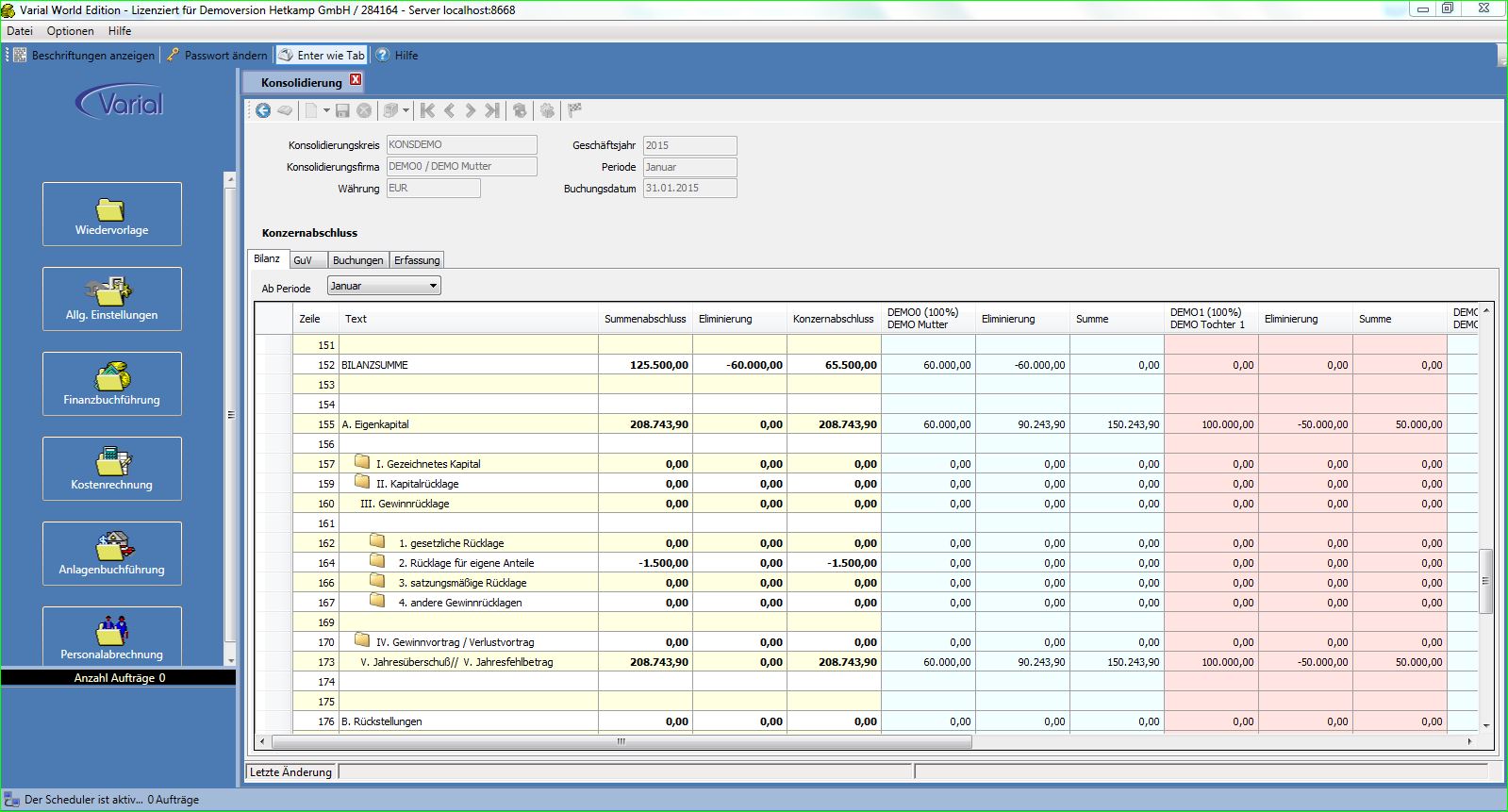Screen dimensions: 1508x812
Task: Click the Periode Januar field
Action: click(690, 167)
